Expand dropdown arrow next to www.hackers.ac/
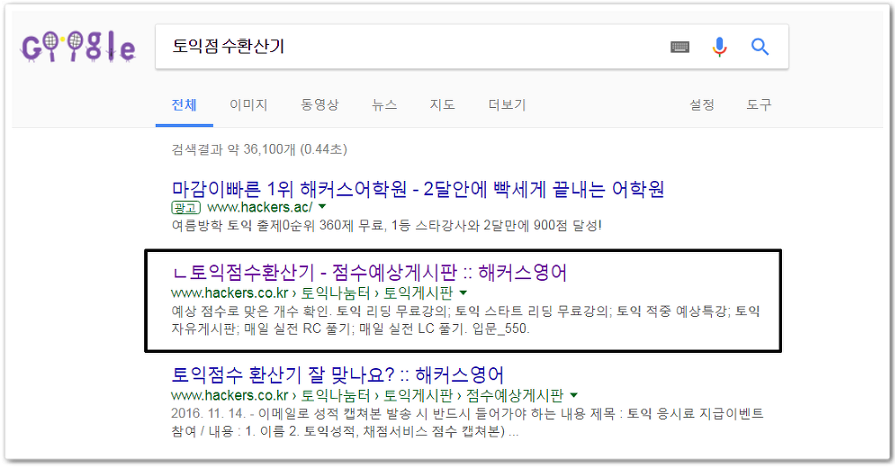The height and width of the screenshot is (469, 895). coord(322,207)
